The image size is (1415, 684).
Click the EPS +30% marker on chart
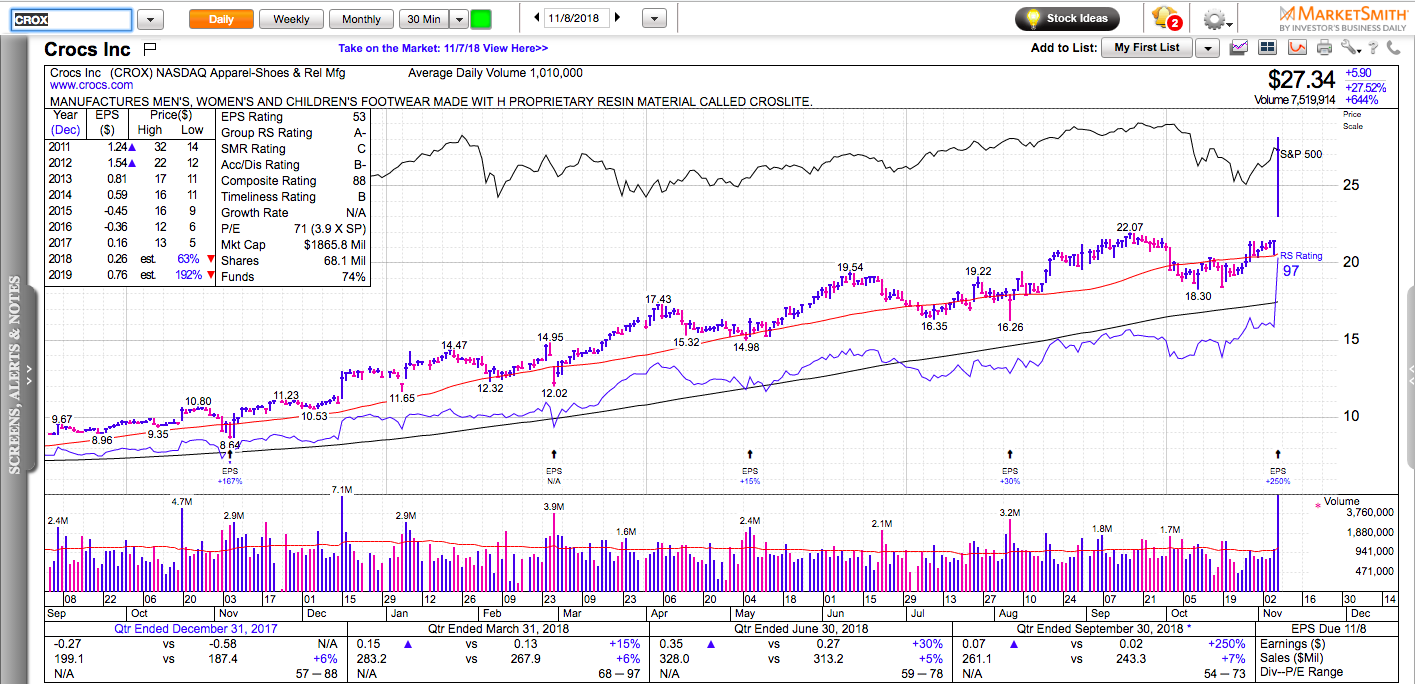(x=1010, y=469)
